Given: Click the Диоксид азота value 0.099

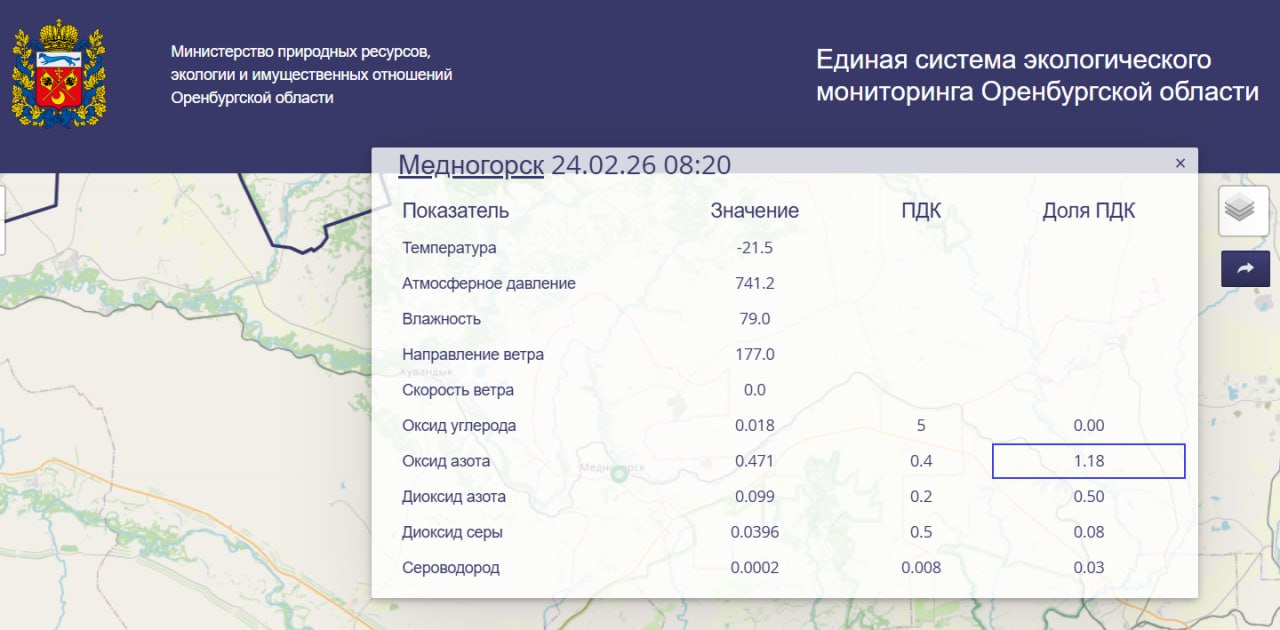Looking at the screenshot, I should click(754, 497).
